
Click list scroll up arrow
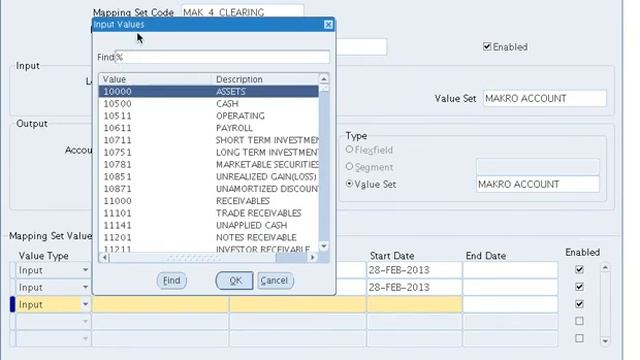click(324, 79)
